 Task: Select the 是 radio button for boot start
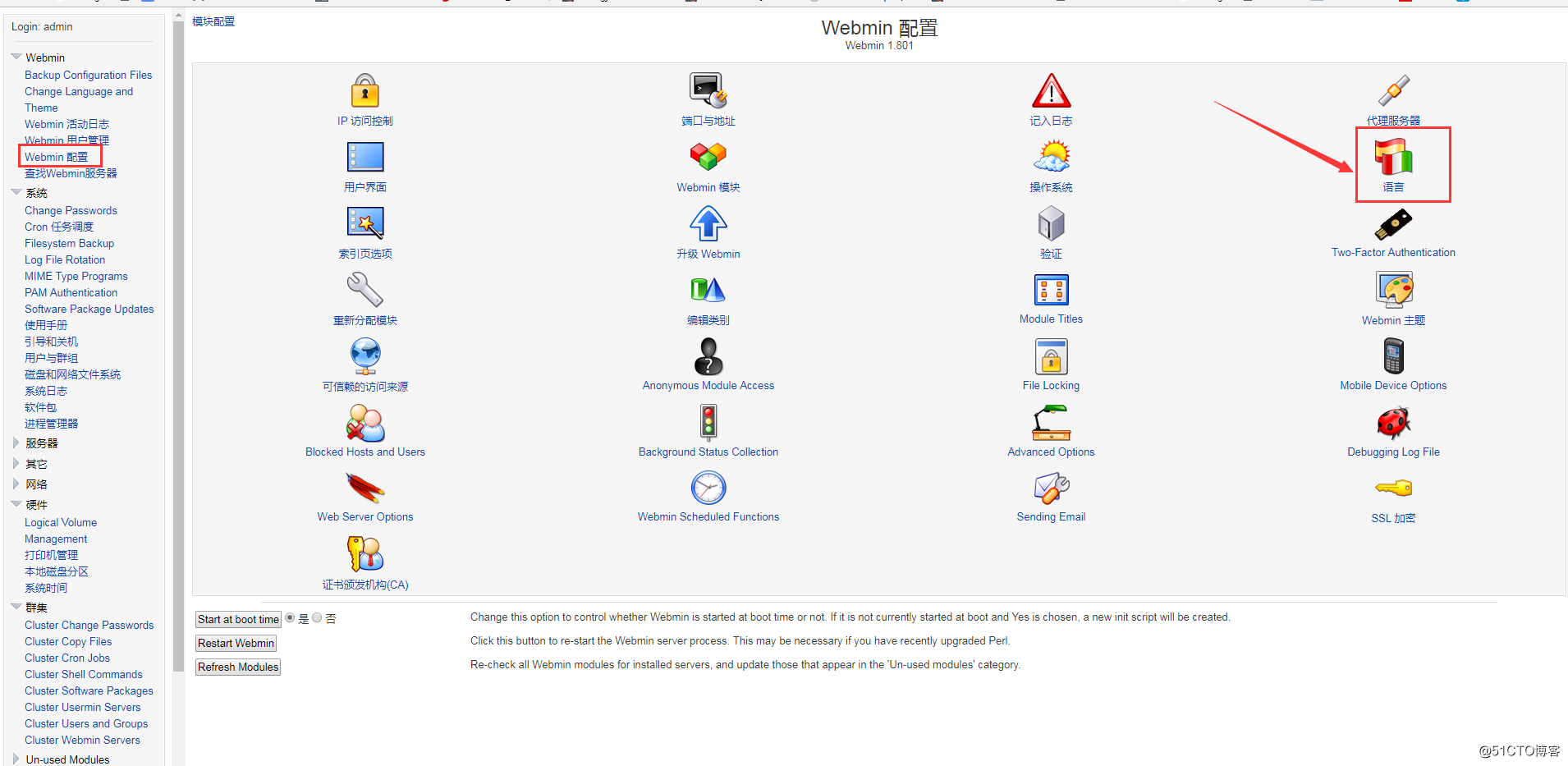click(290, 618)
